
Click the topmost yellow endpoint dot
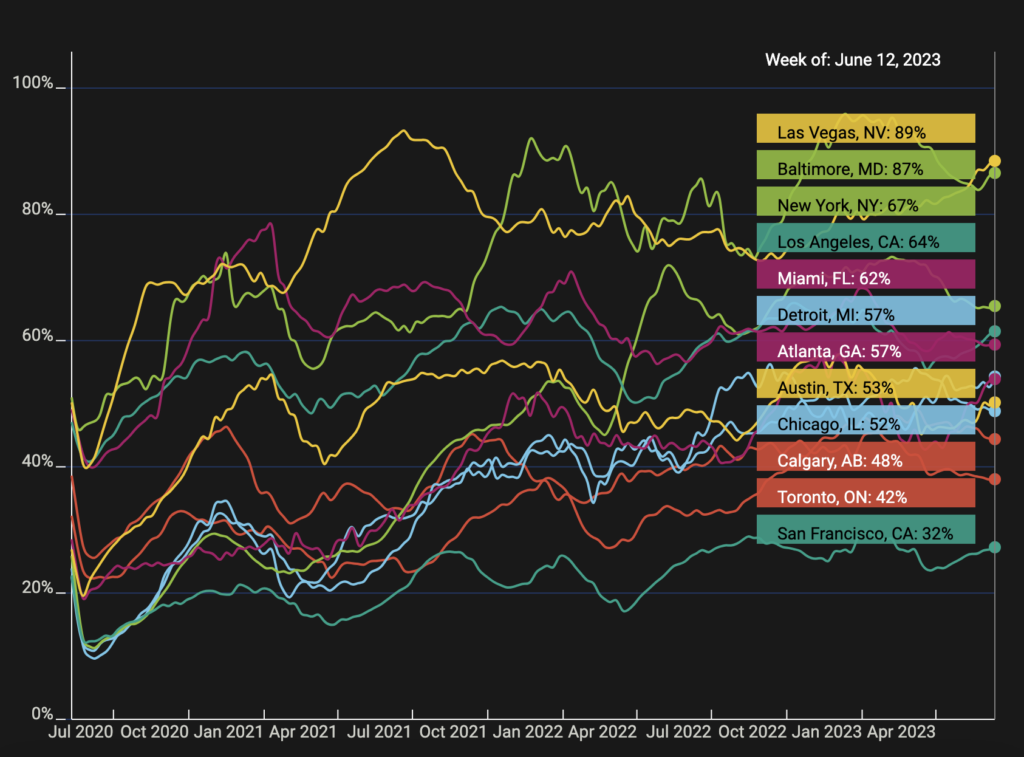[x=994, y=161]
